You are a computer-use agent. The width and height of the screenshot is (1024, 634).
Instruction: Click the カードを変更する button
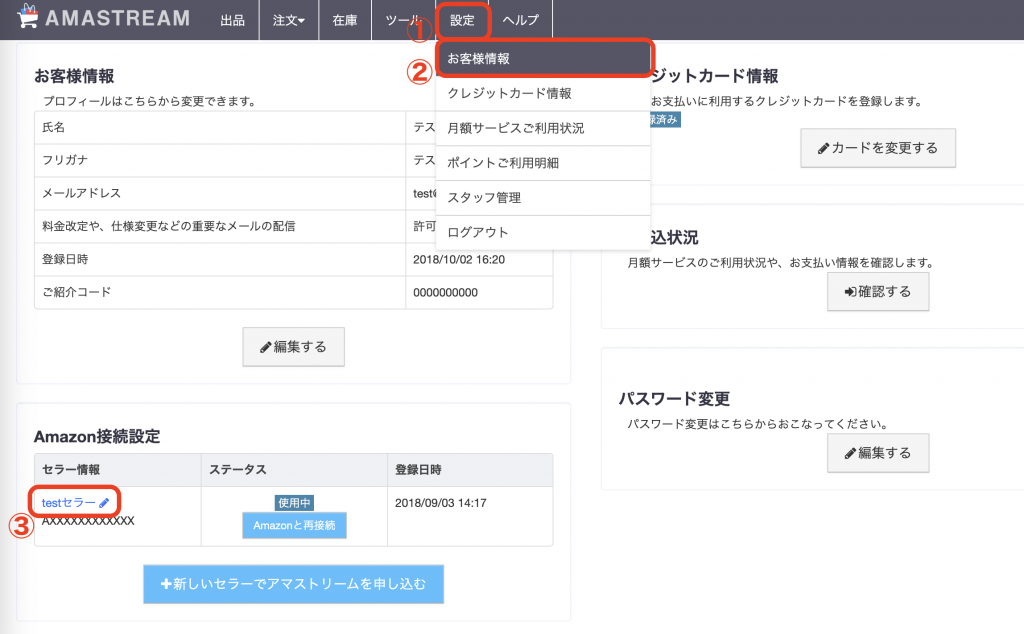(878, 148)
